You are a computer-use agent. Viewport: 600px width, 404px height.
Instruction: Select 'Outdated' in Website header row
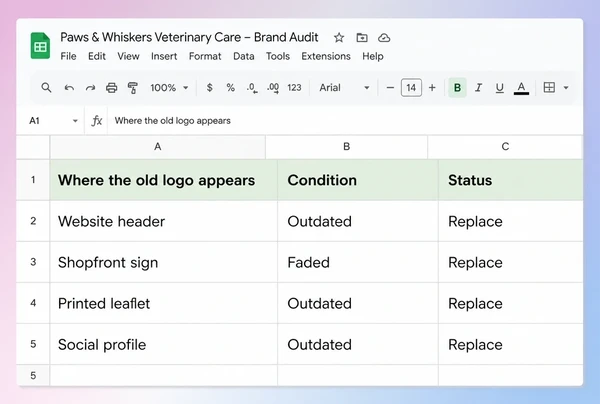coord(358,221)
